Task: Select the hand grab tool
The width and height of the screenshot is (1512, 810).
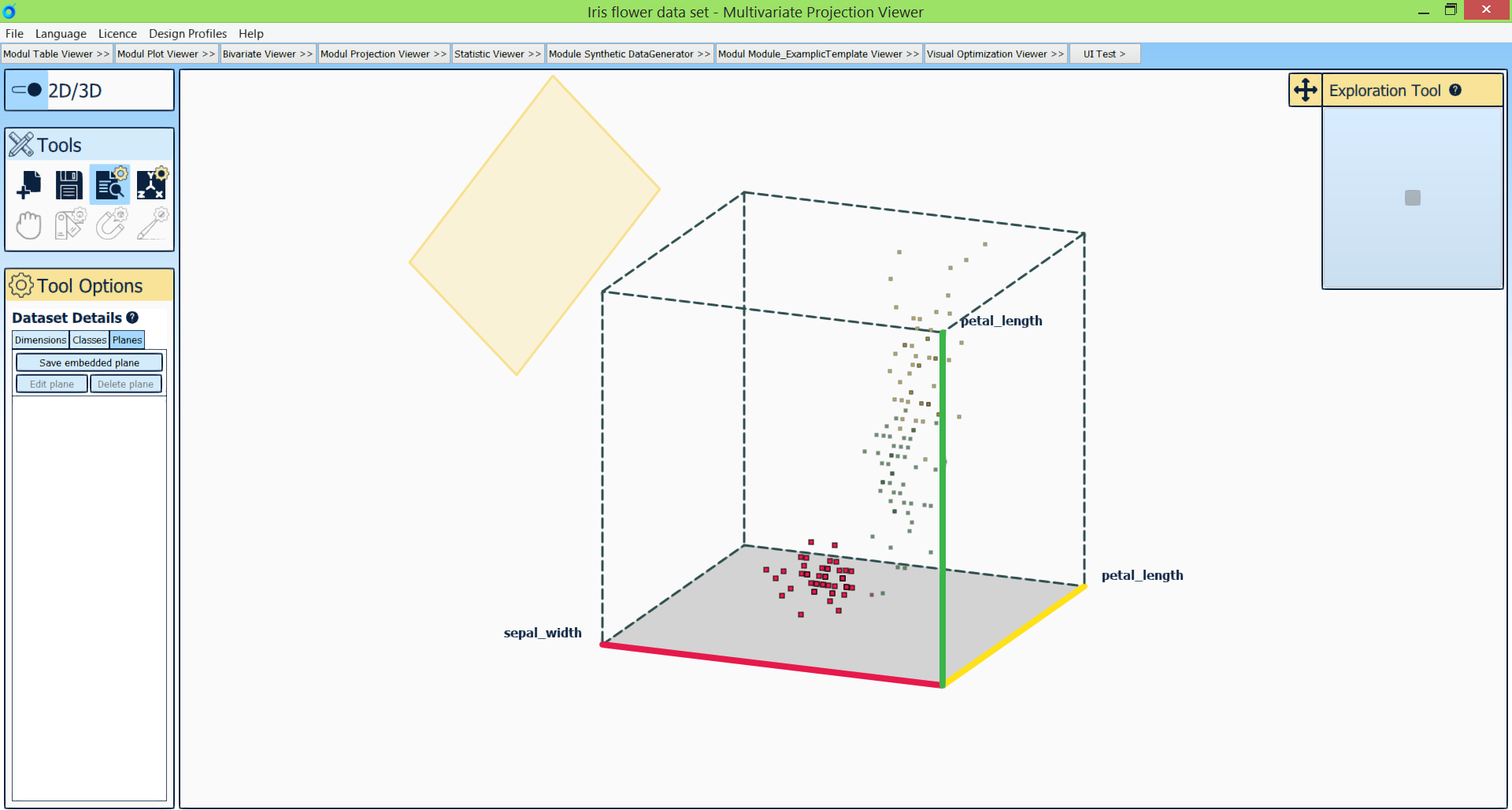Action: coord(29,225)
